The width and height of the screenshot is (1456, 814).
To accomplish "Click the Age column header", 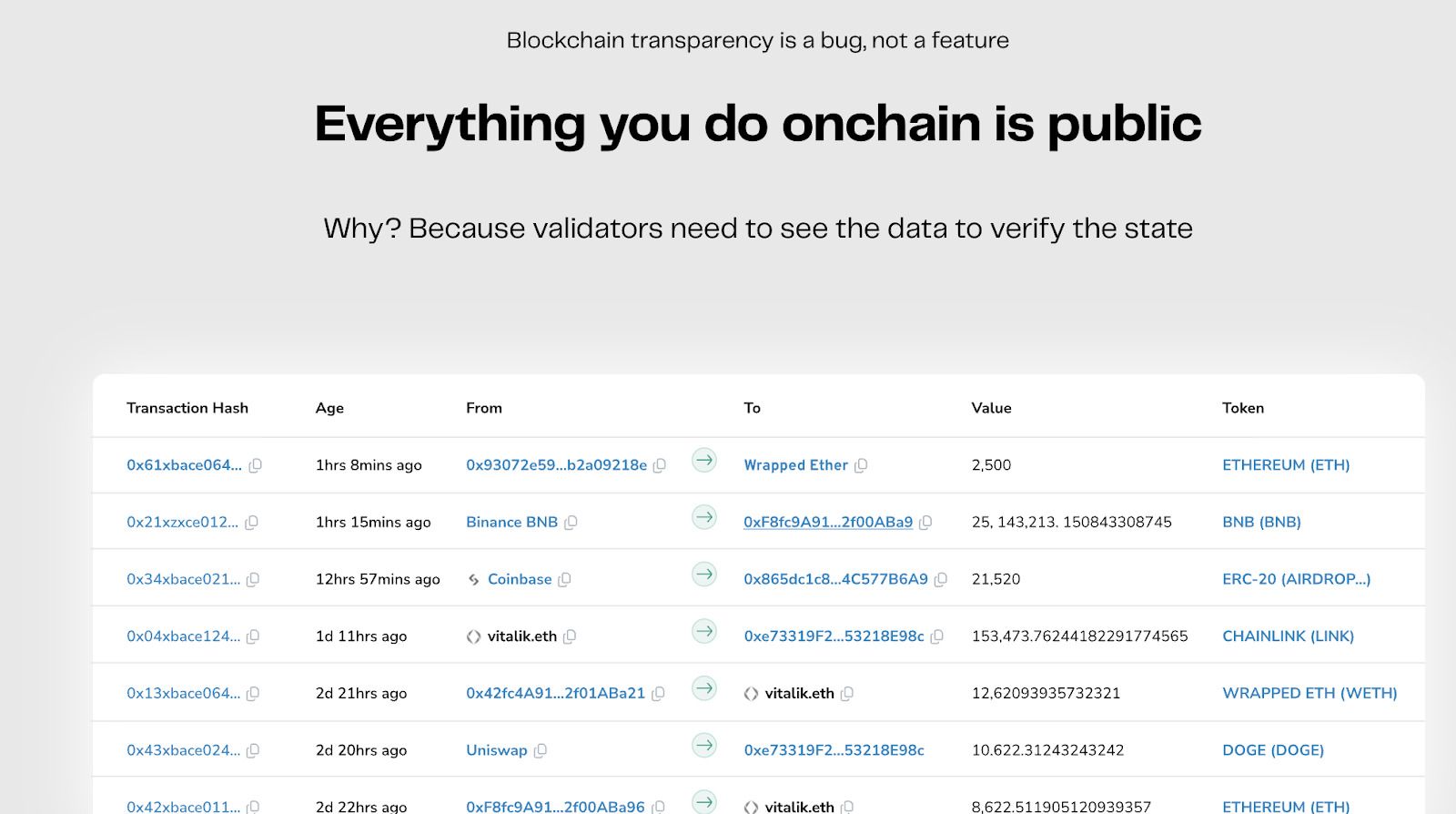I will (329, 408).
